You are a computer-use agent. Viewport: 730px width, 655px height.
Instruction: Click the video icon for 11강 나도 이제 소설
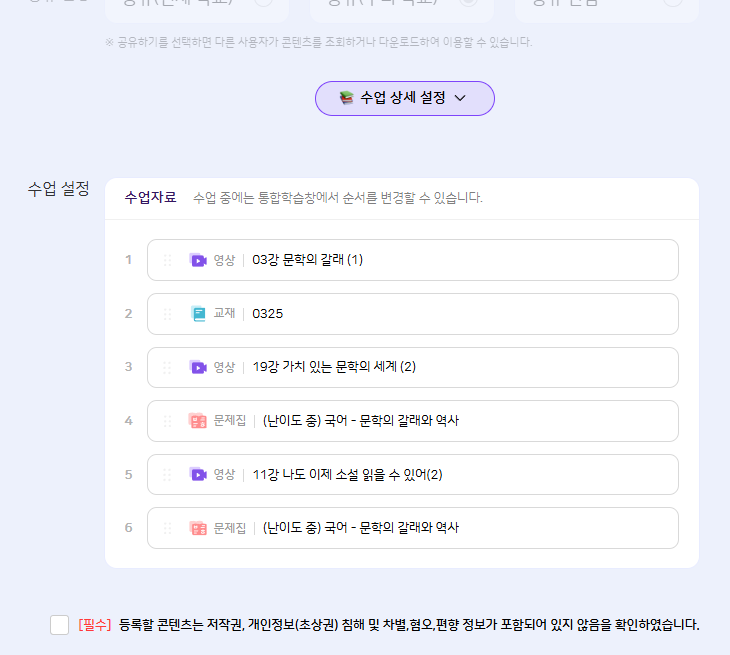click(198, 474)
